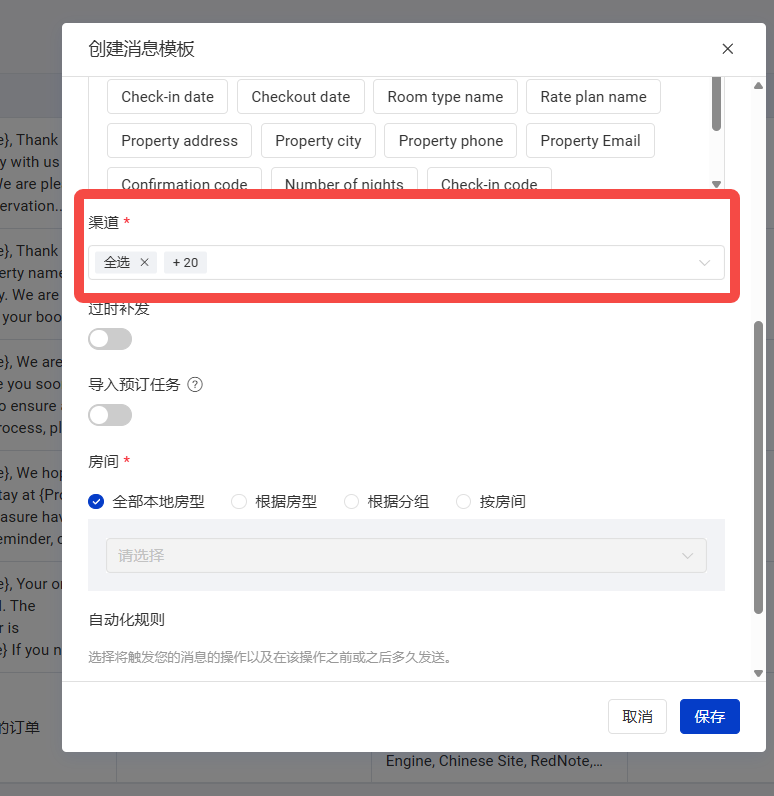This screenshot has width=774, height=796.
Task: Click the variable list scrollbar down arrow
Action: [x=716, y=184]
